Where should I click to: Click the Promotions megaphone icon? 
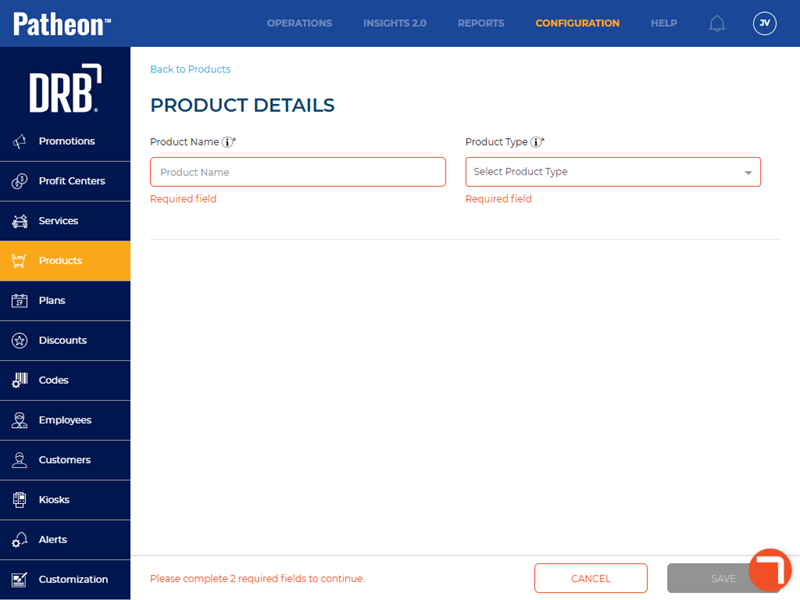coord(19,142)
